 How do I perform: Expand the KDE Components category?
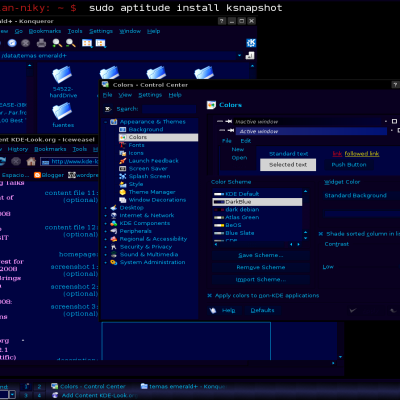point(106,224)
